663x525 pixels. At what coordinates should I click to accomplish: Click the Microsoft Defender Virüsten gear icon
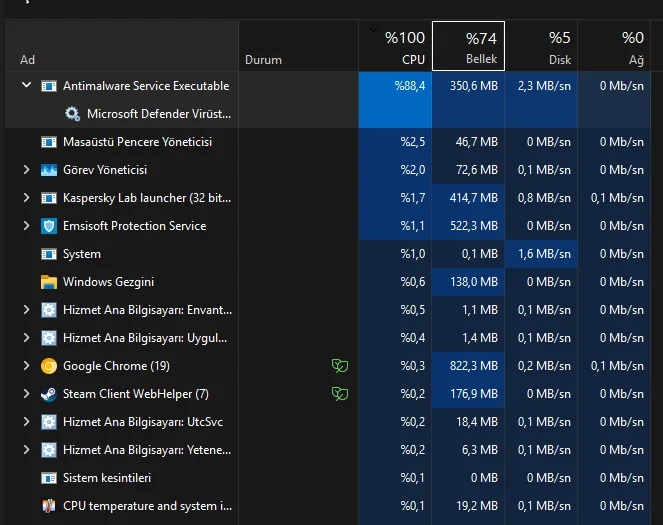(x=73, y=114)
